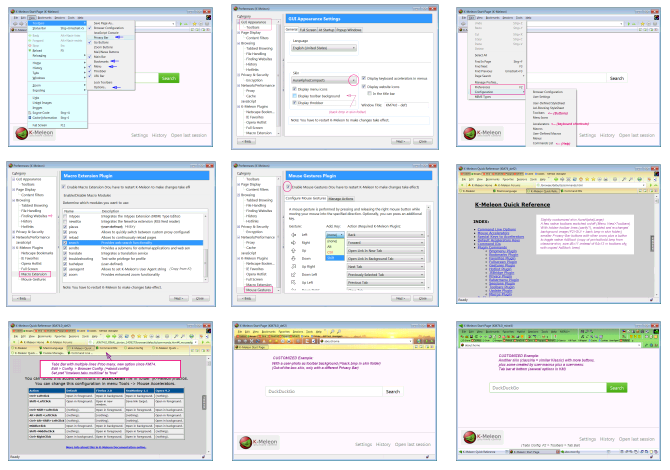Click Back in the Mouse Gestures window
This screenshot has width=670, height=470.
tap(247, 299)
